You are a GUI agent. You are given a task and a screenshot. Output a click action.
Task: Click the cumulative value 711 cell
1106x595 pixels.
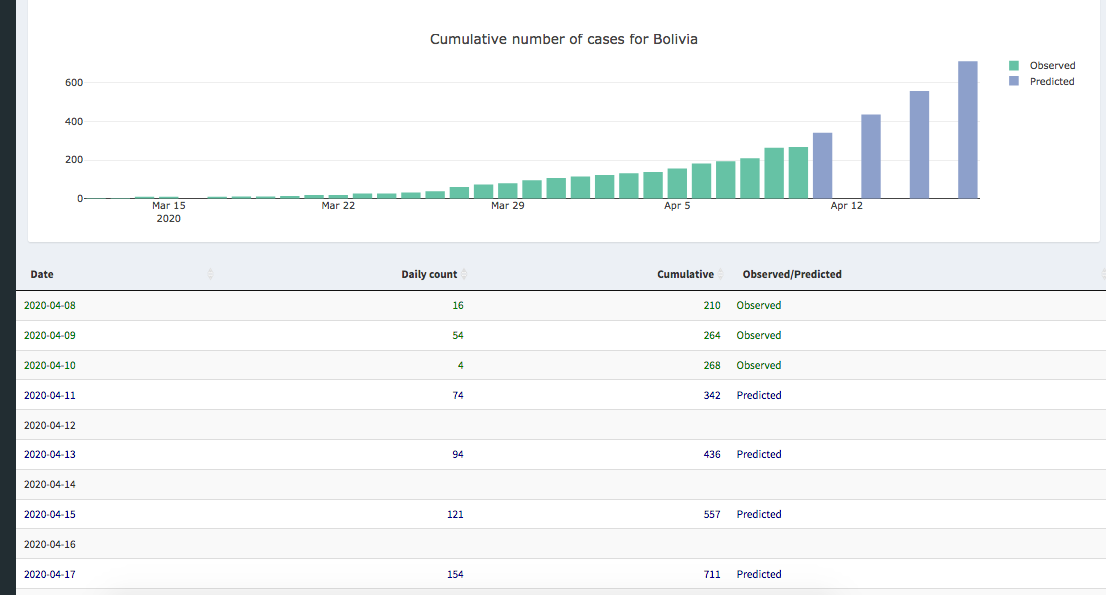pos(711,574)
